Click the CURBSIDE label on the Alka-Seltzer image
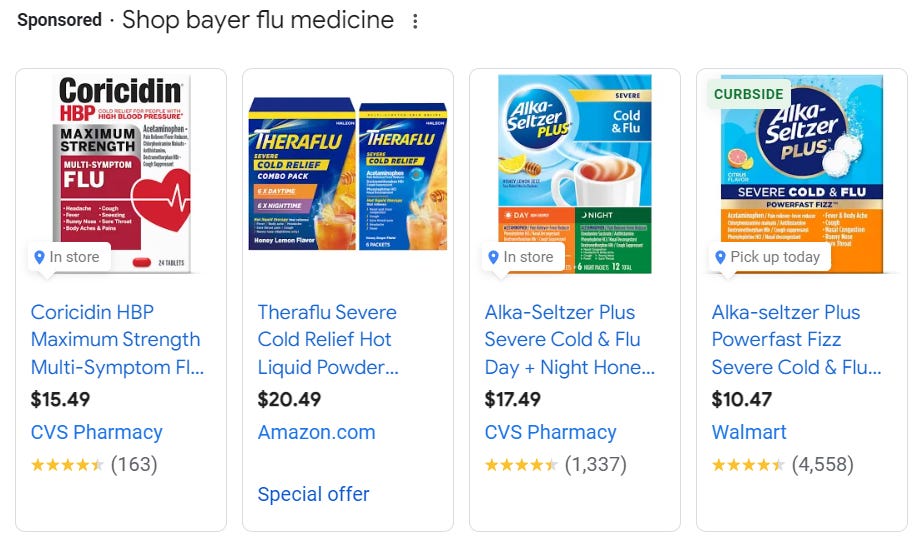The width and height of the screenshot is (916, 547). (x=749, y=94)
